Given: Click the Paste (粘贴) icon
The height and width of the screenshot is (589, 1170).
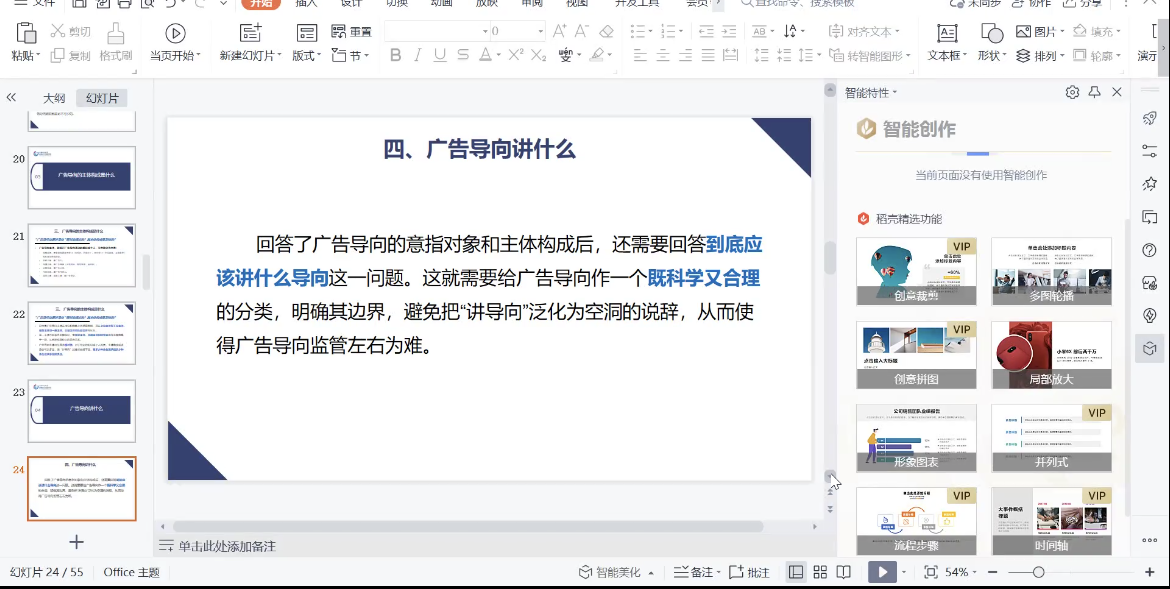Looking at the screenshot, I should pyautogui.click(x=26, y=34).
